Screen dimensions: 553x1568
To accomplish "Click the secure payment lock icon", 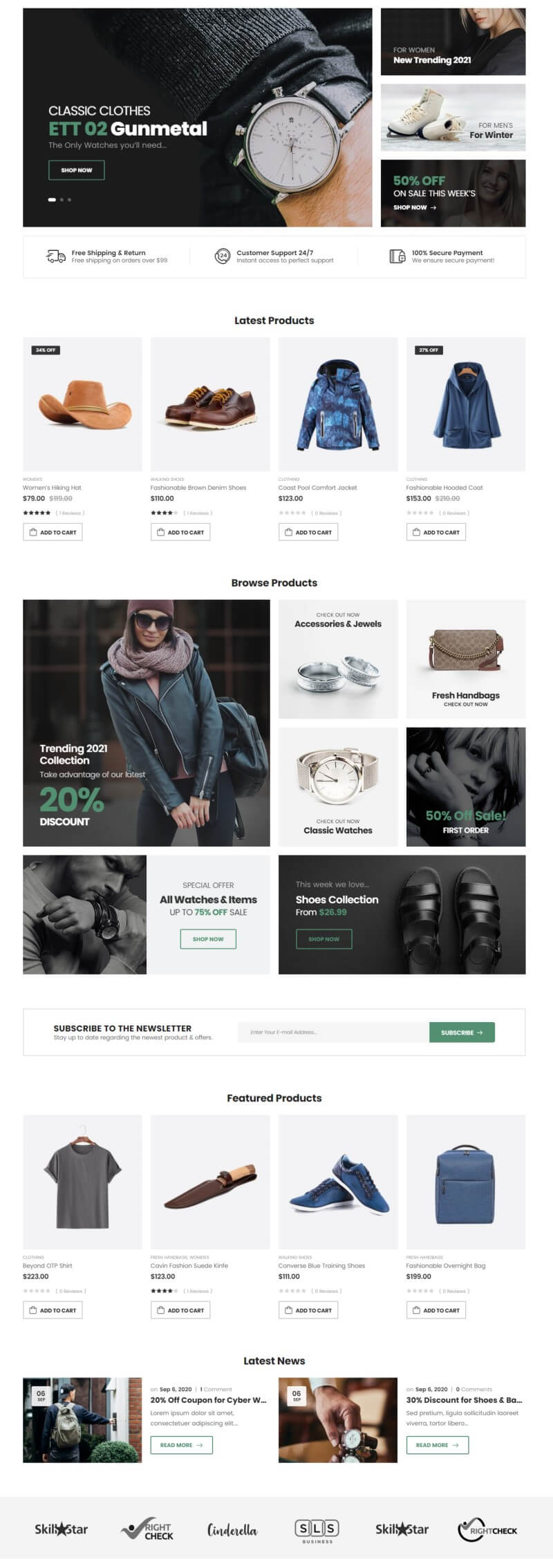I will pos(397,256).
